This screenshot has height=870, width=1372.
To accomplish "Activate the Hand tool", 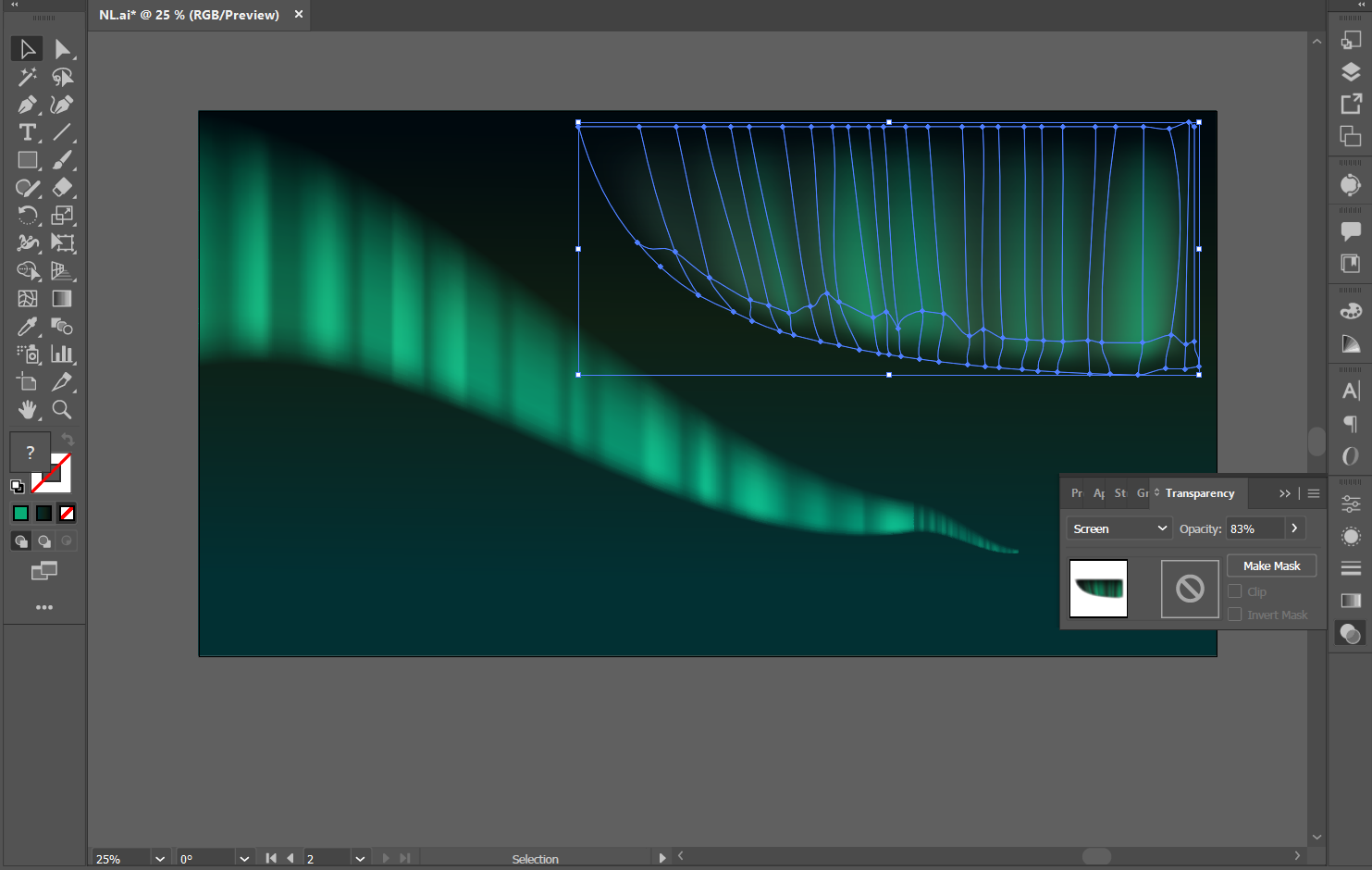I will tap(27, 410).
